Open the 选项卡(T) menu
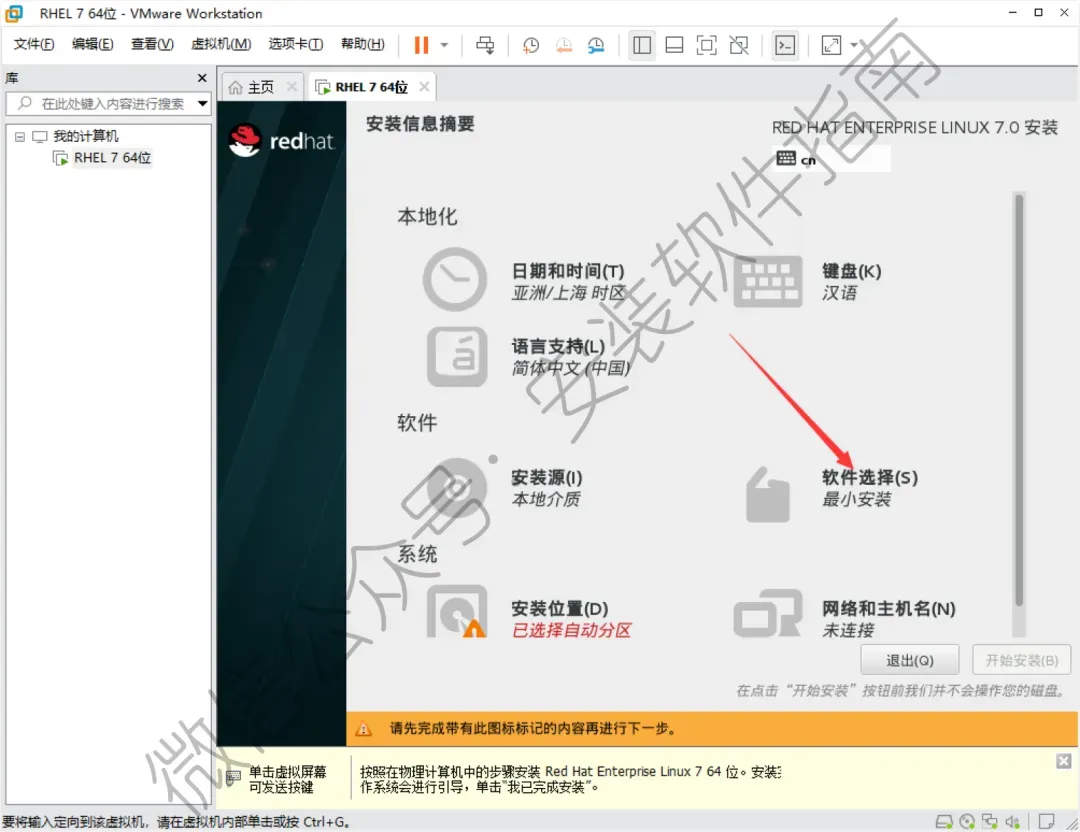Image resolution: width=1080 pixels, height=832 pixels. point(295,44)
